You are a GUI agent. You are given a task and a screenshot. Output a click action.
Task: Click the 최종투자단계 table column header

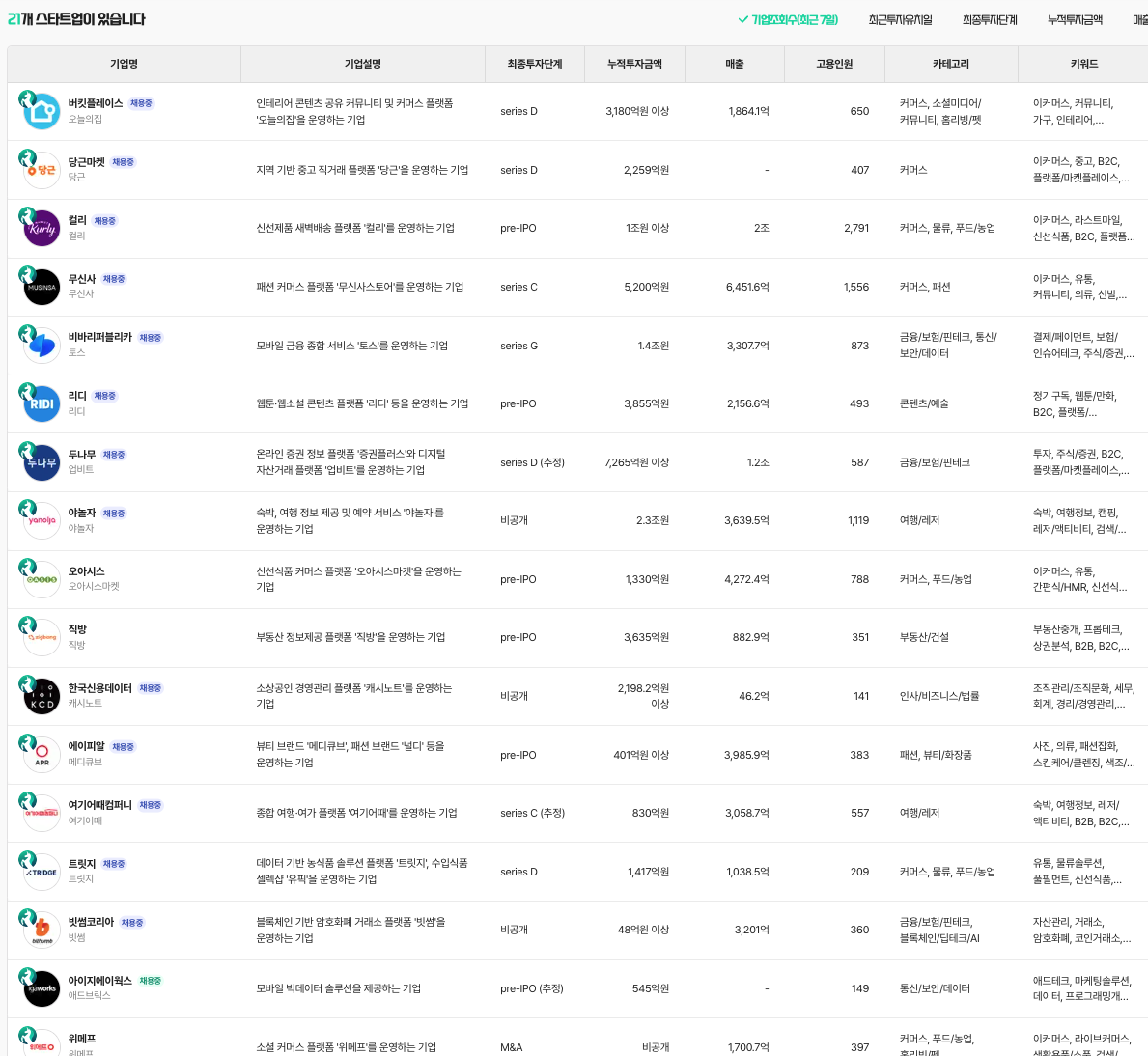[535, 64]
